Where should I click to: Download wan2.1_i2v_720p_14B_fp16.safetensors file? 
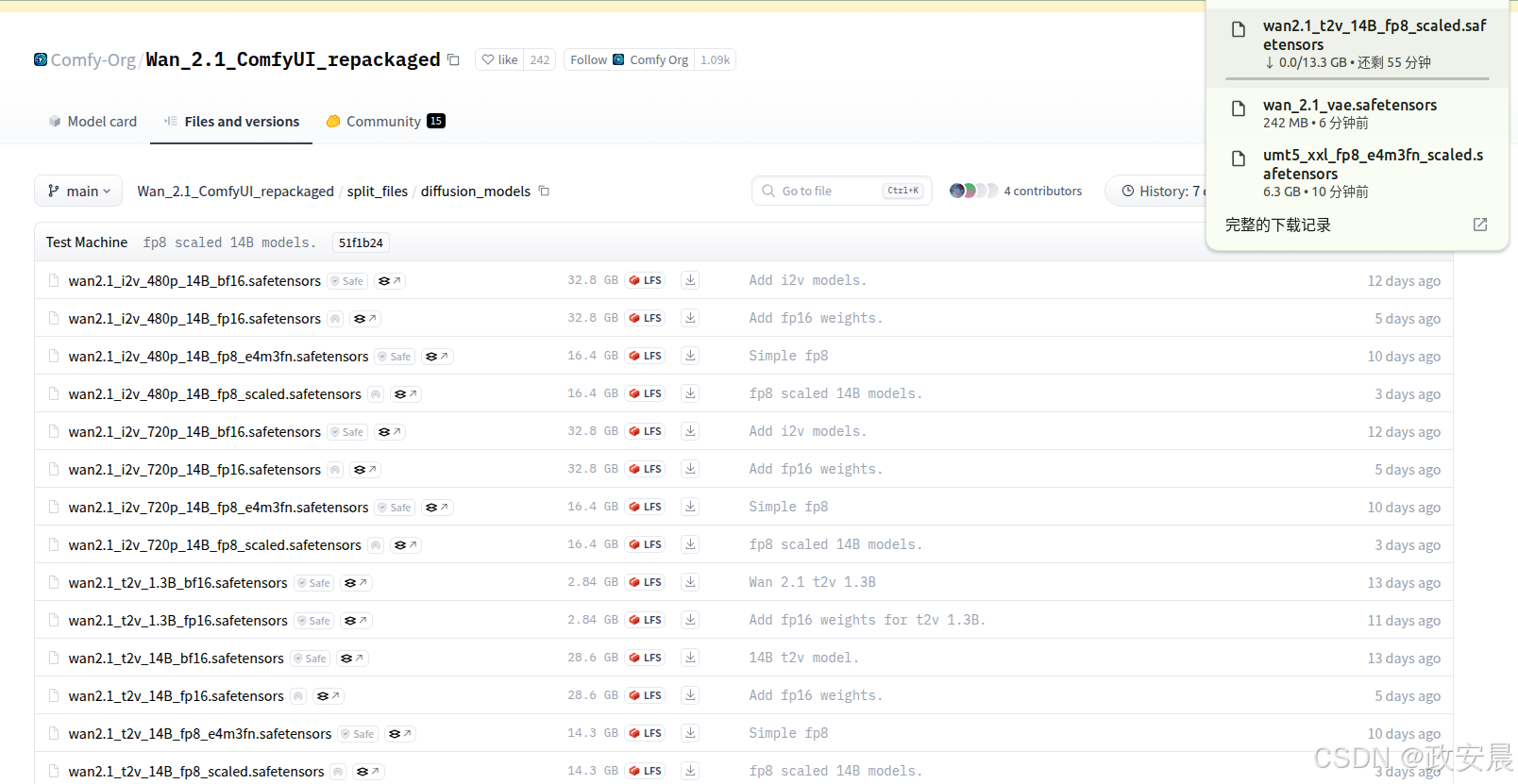coord(690,469)
